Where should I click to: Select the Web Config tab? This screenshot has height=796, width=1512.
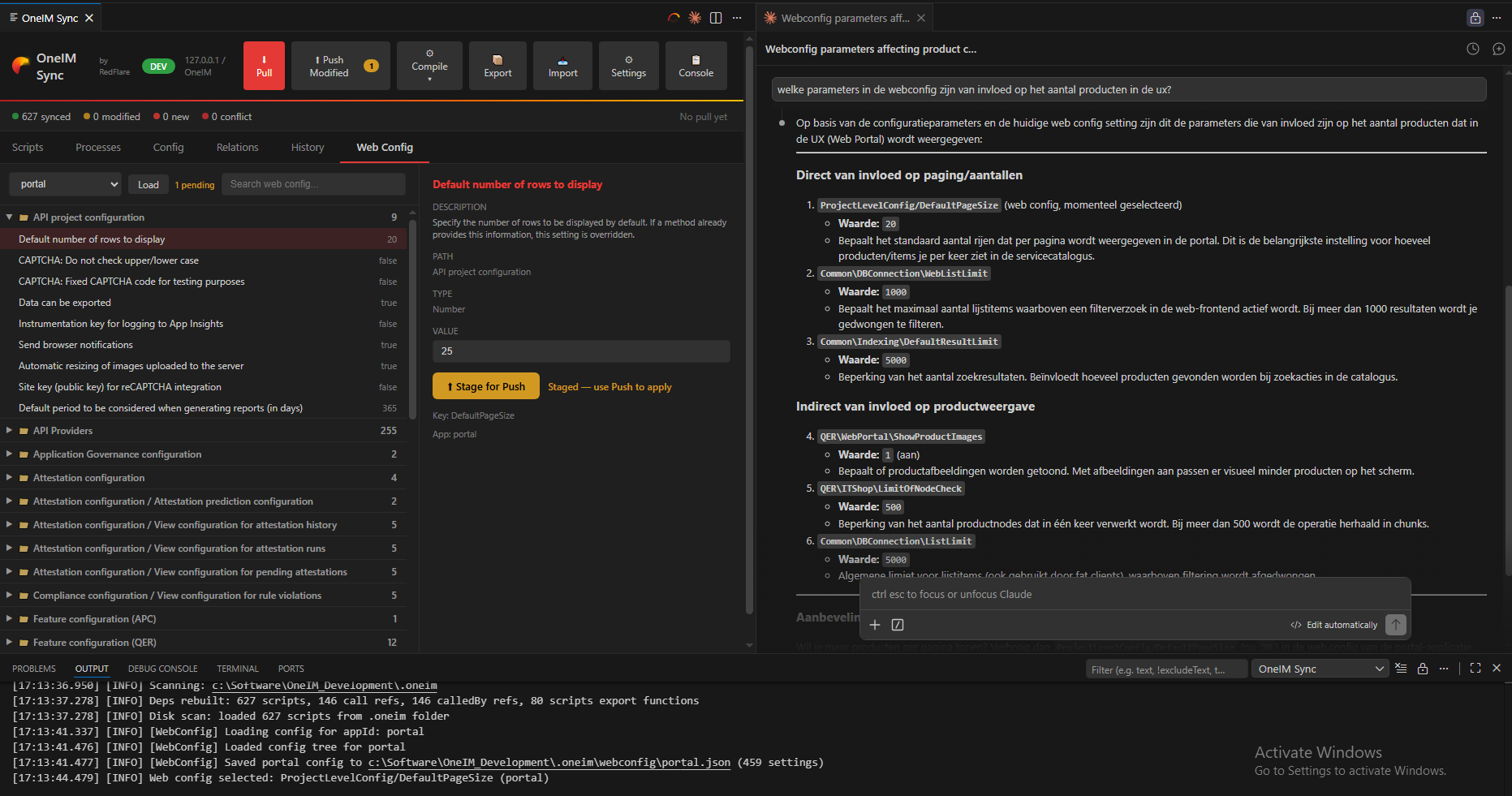[385, 148]
